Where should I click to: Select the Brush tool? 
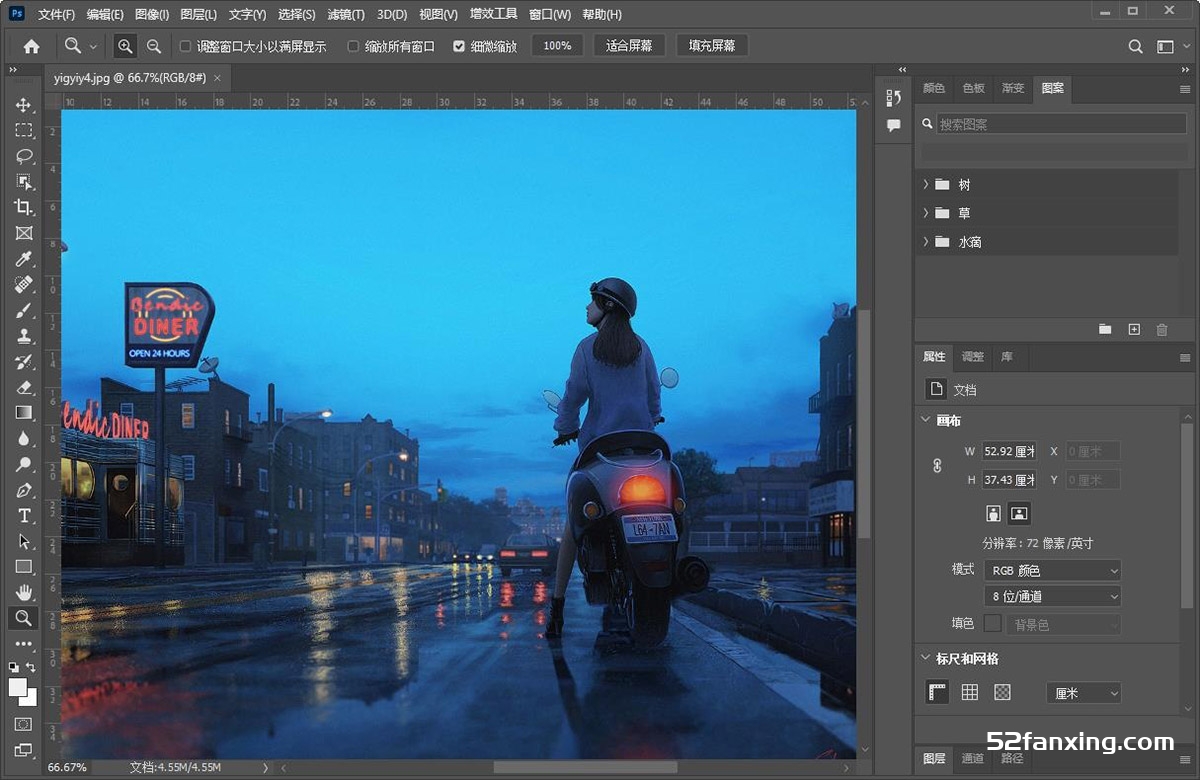[23, 310]
